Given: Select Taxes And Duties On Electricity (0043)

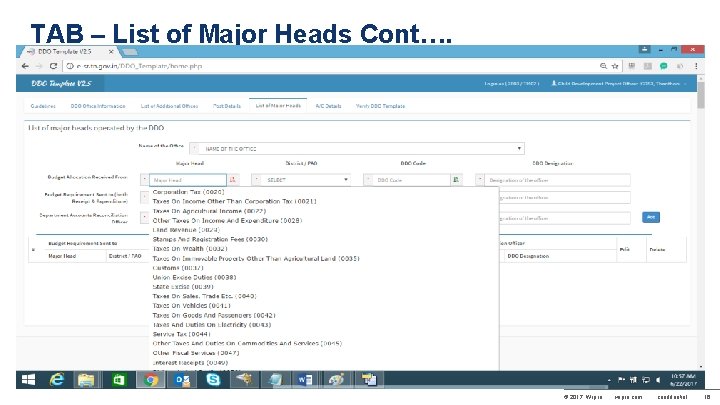Looking at the screenshot, I should point(212,325).
